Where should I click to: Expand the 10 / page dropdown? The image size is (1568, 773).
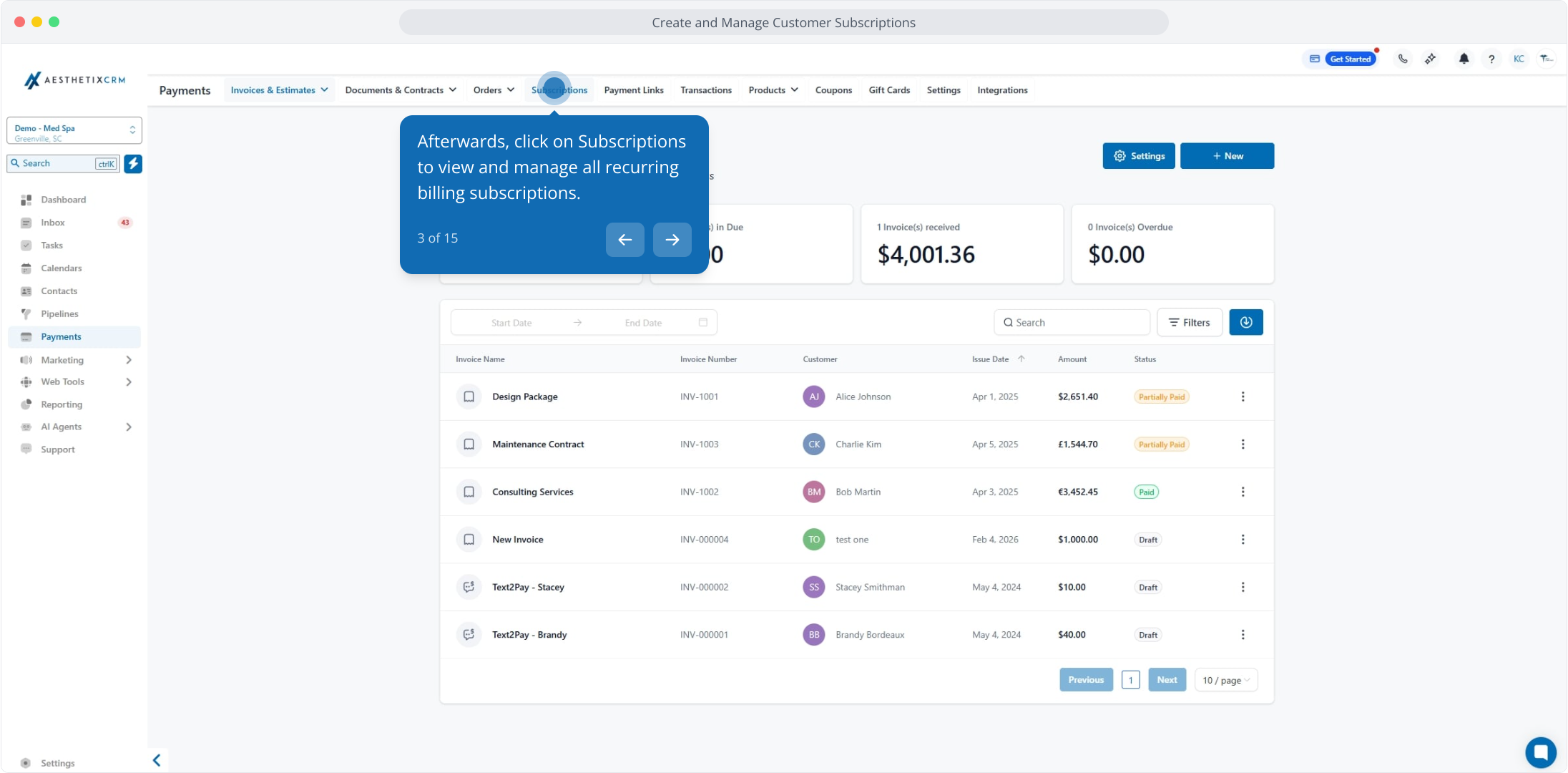1225,681
